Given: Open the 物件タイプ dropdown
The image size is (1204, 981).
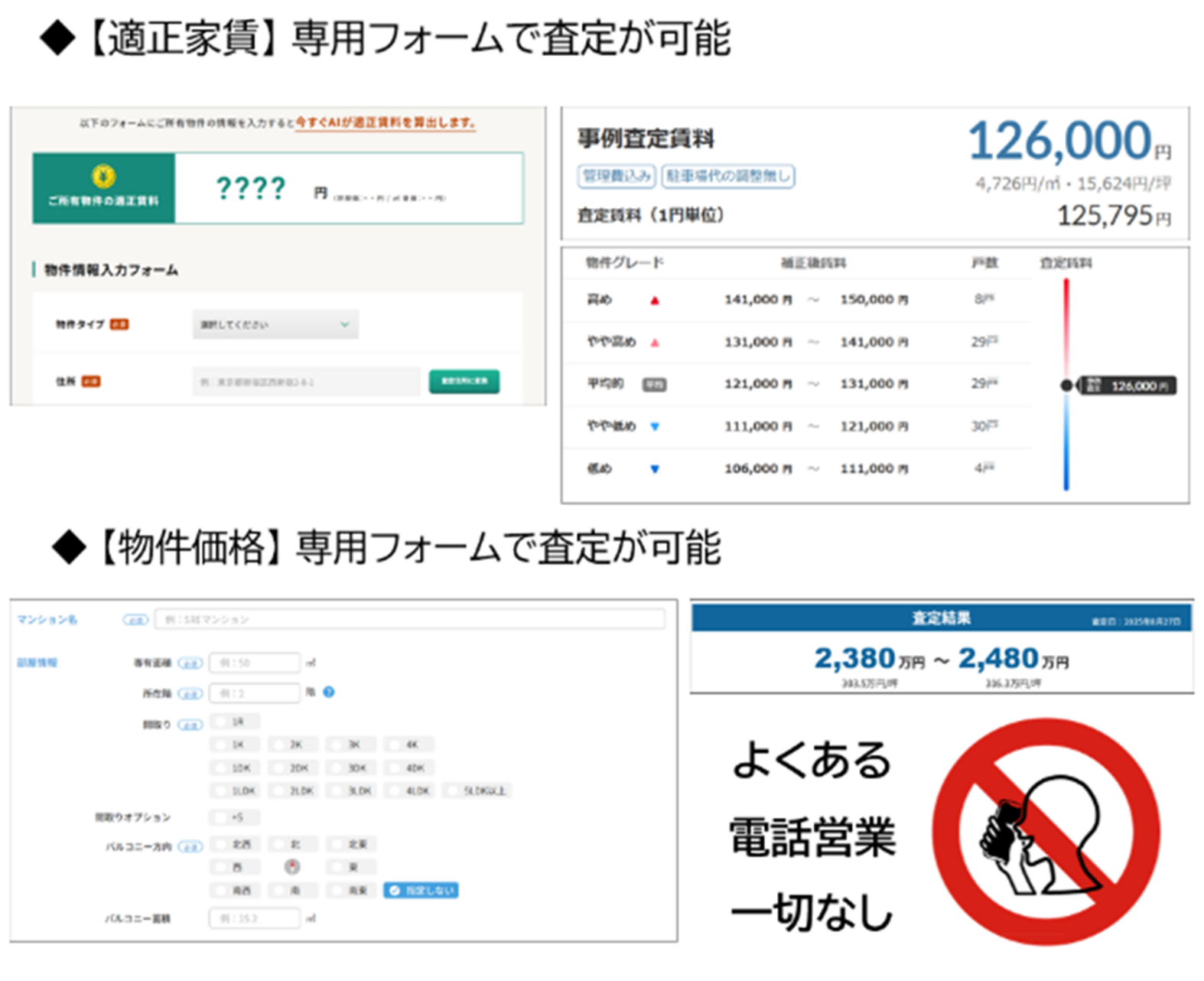Looking at the screenshot, I should [275, 324].
